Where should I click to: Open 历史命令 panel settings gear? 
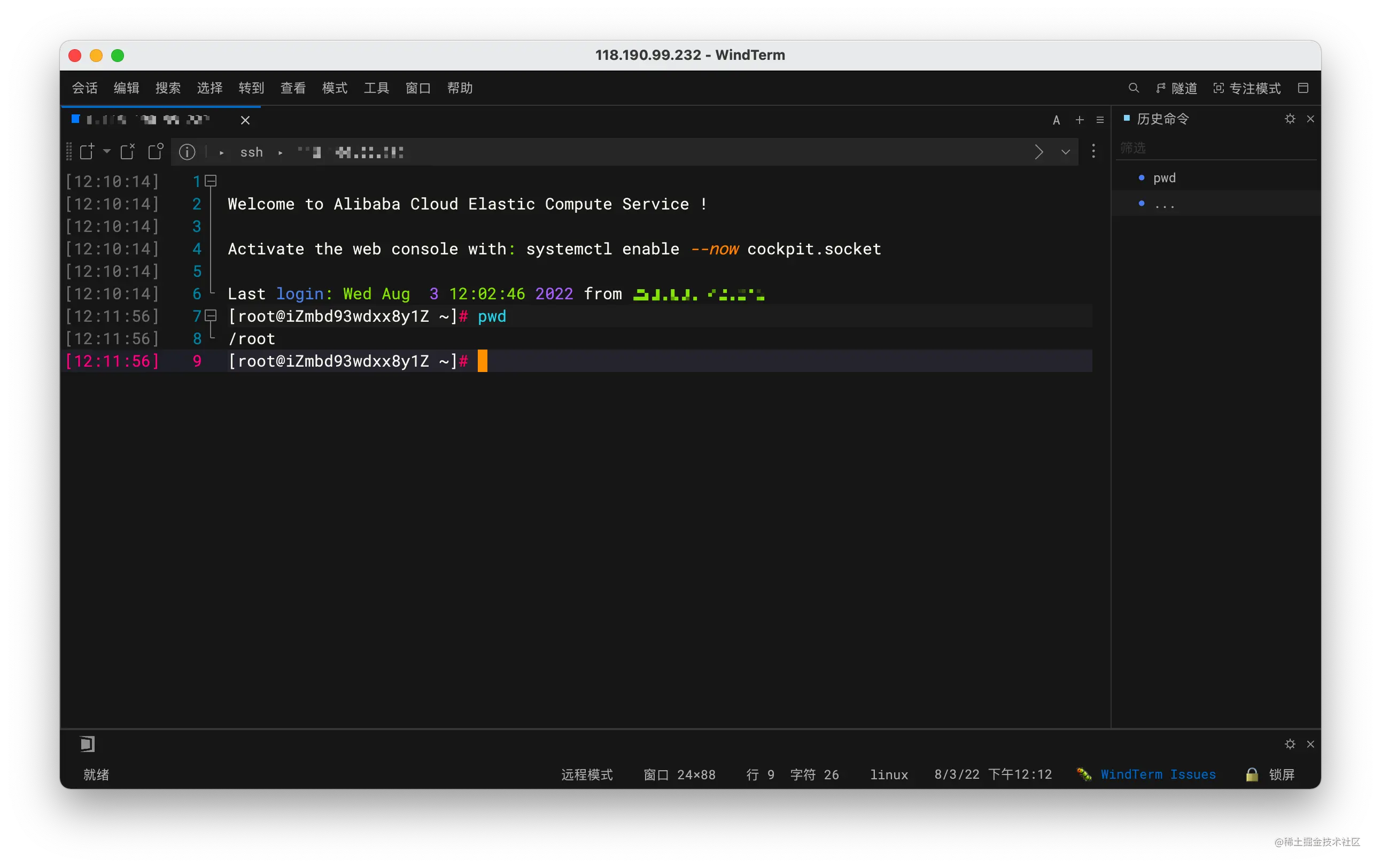1290,119
